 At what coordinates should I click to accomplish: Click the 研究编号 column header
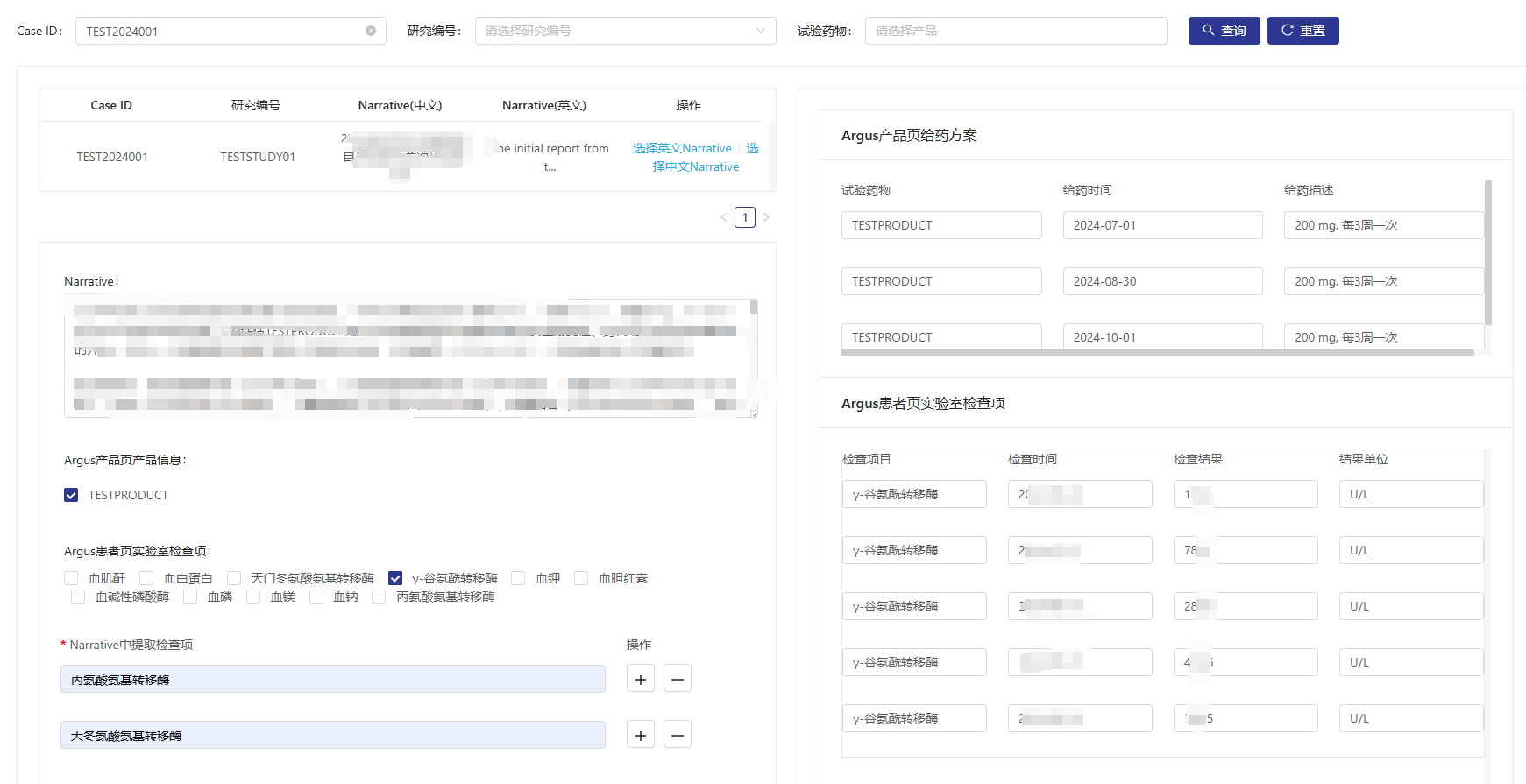tap(256, 105)
